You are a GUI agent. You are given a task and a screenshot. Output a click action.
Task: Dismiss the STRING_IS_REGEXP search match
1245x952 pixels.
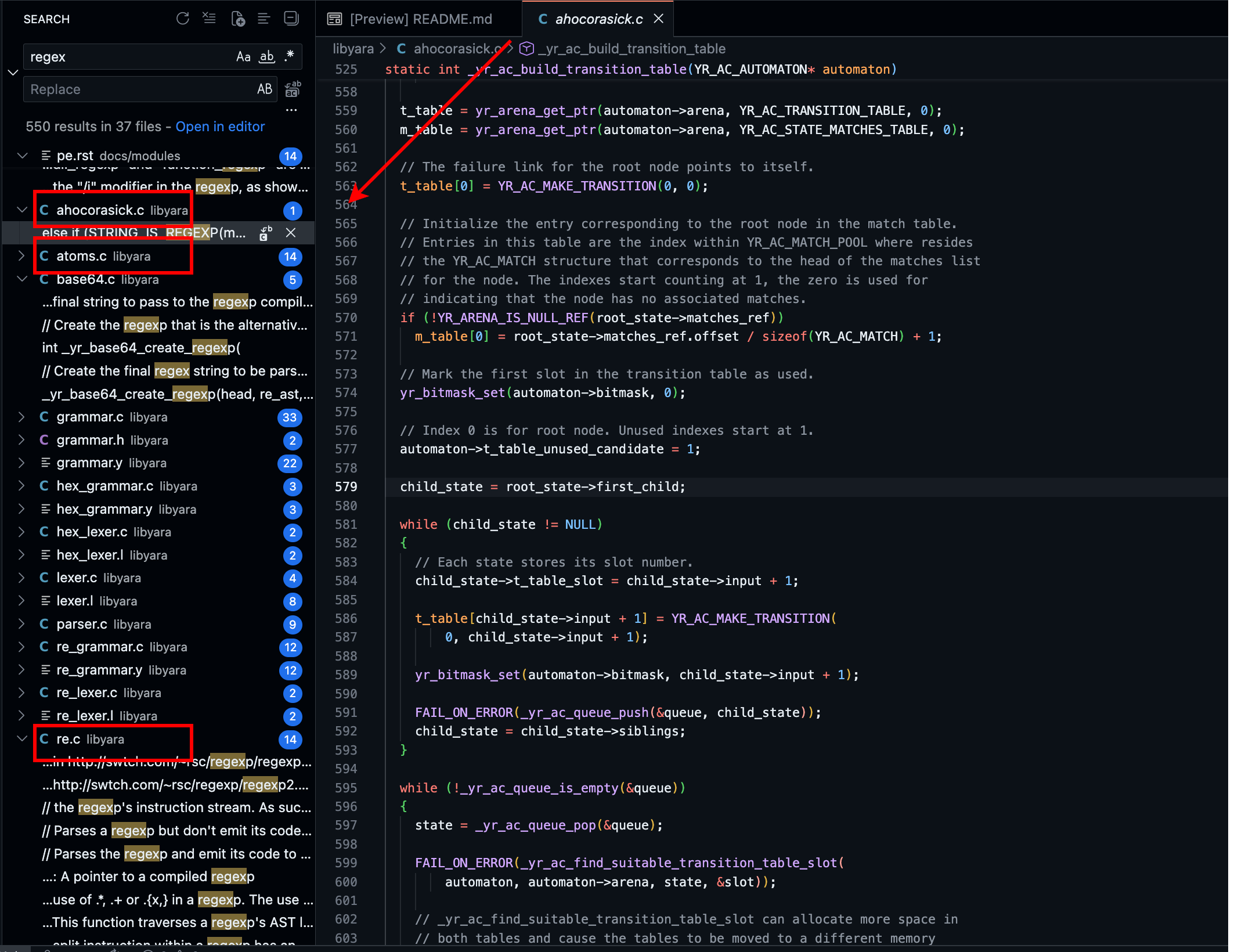click(x=291, y=233)
